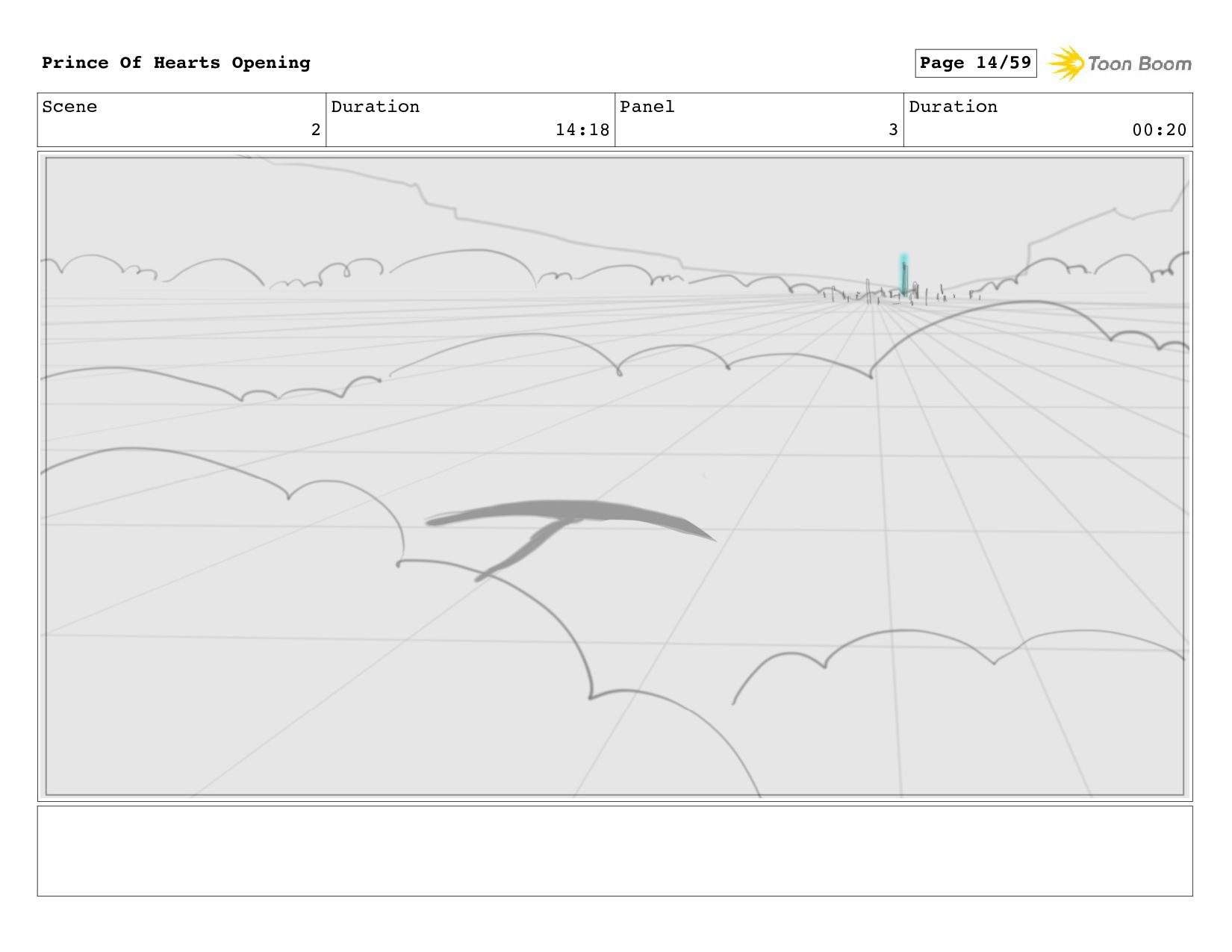Viewport: 1232px width, 952px height.
Task: Click the storyboard panel sketch
Action: tap(615, 476)
